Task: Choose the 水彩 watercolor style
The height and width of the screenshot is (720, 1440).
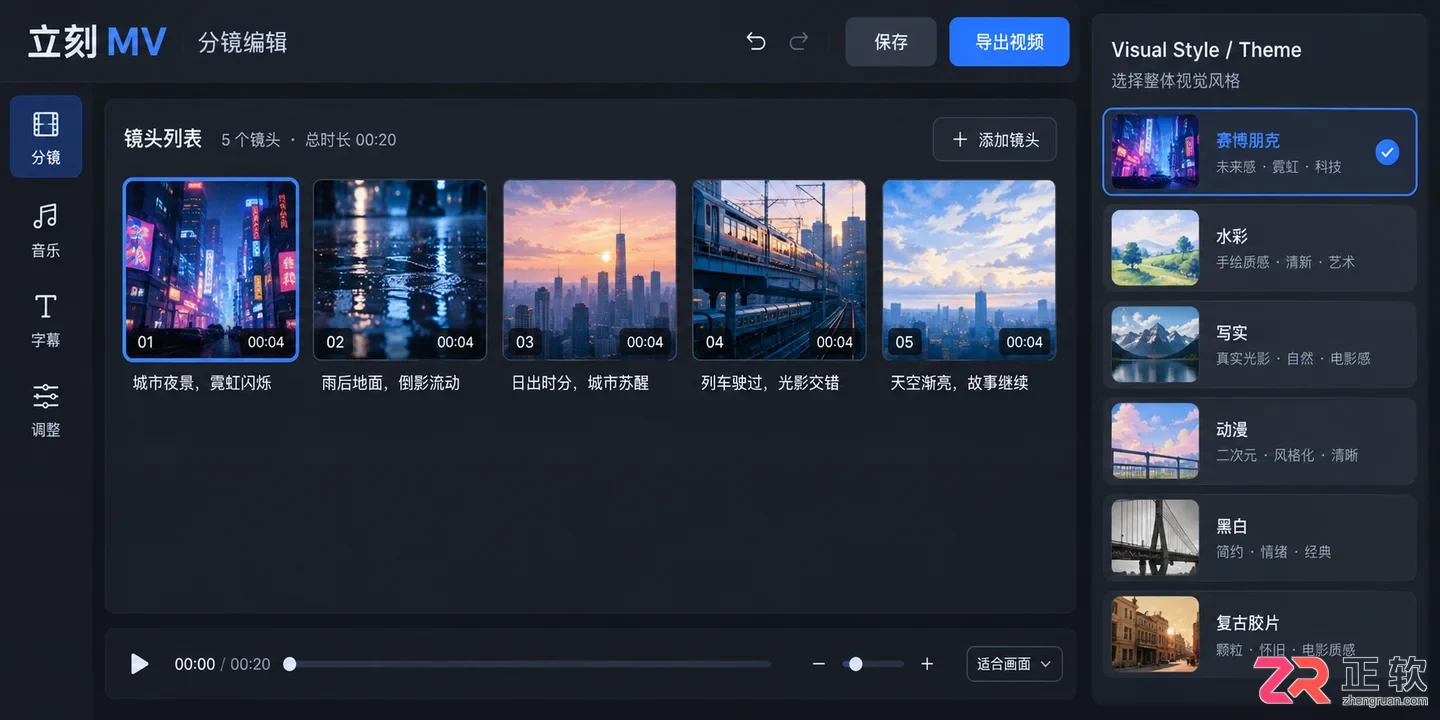Action: pos(1260,248)
